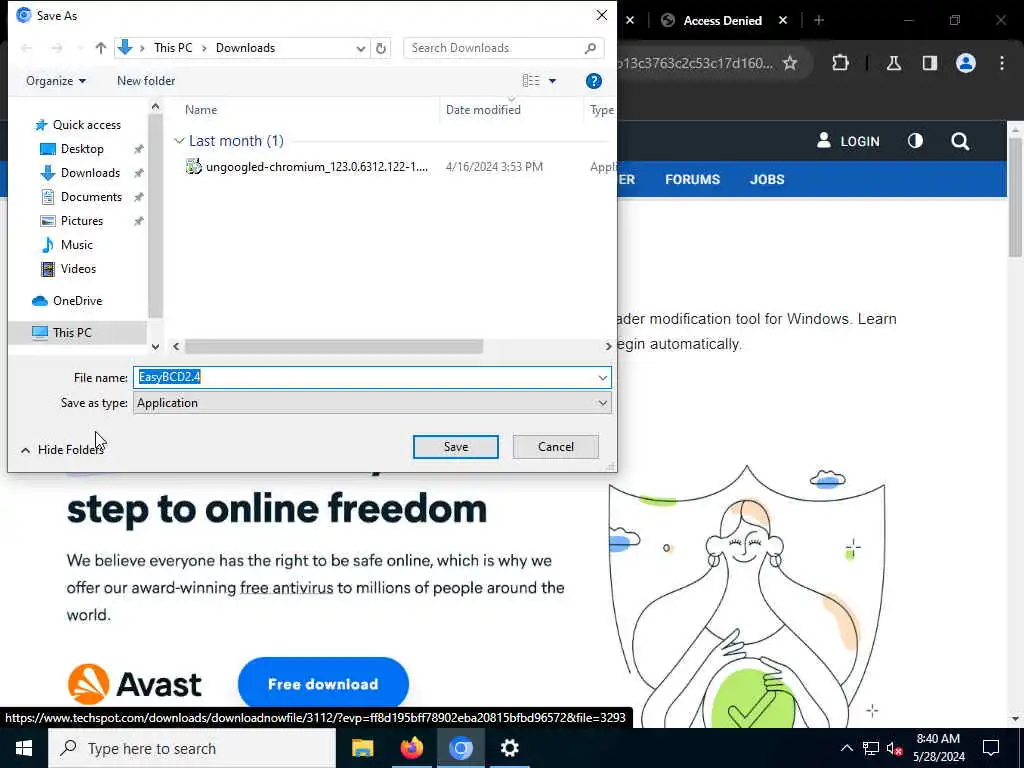Change view layout icon in Save As dialog
Screen dimensions: 1024x768
pos(531,80)
